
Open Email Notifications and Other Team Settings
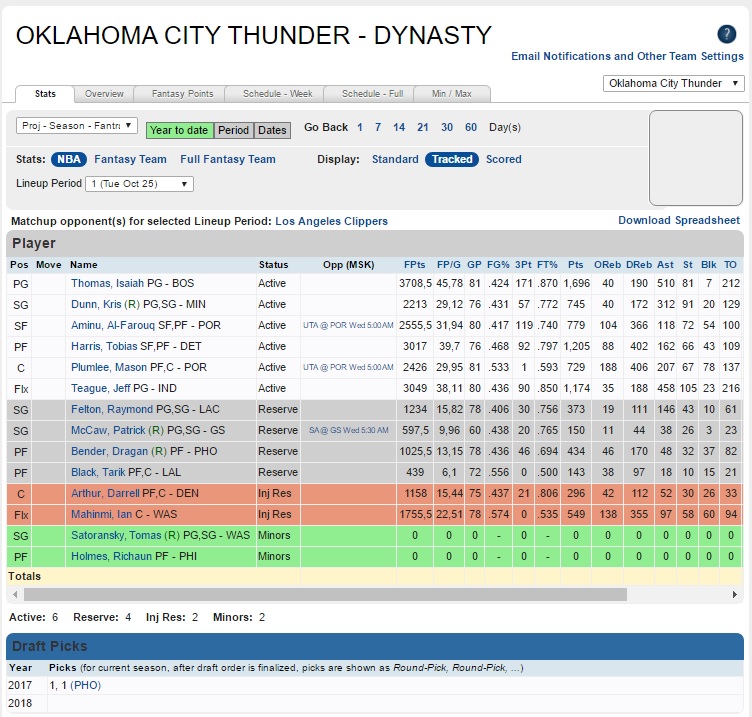627,56
